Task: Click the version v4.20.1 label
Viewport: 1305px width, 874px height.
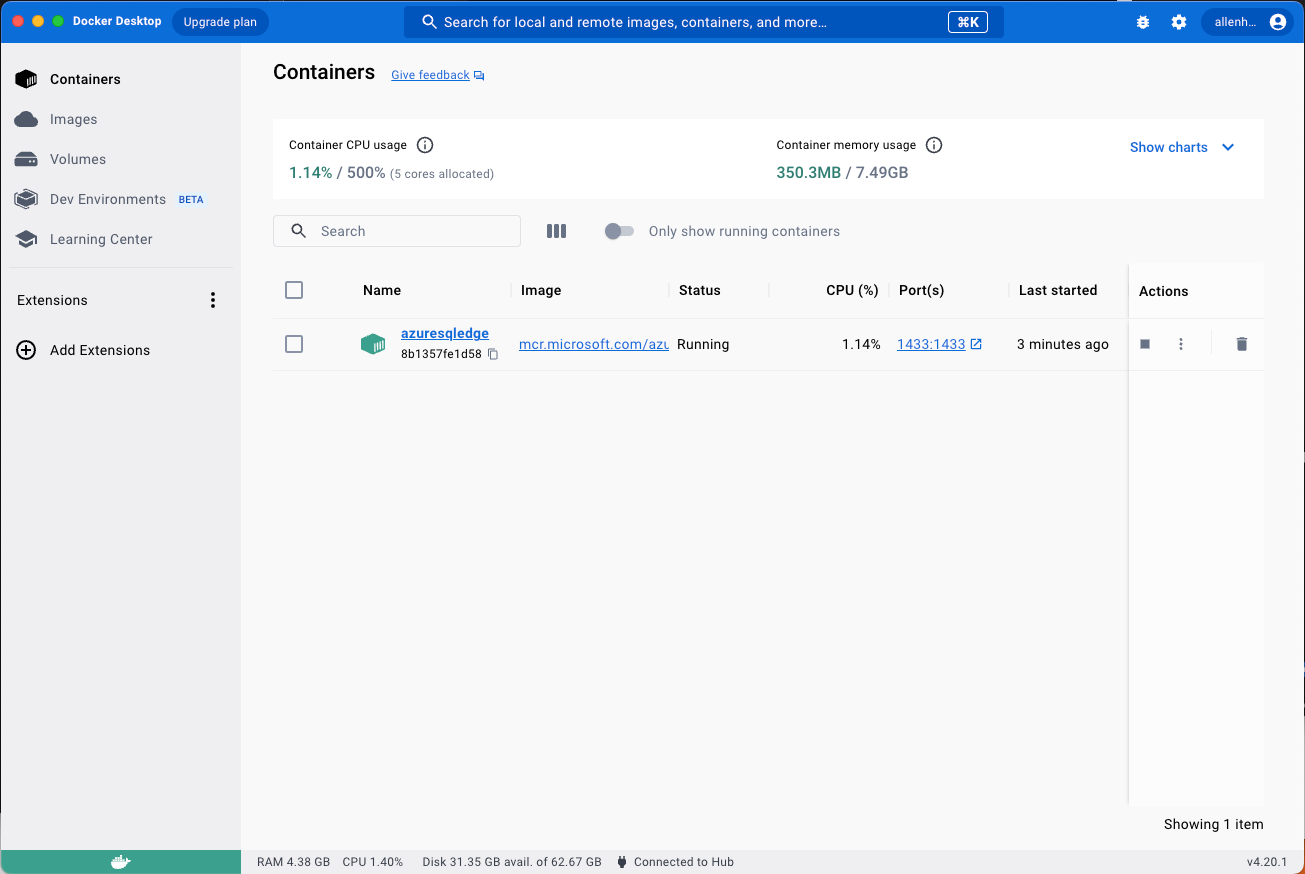Action: (1267, 862)
